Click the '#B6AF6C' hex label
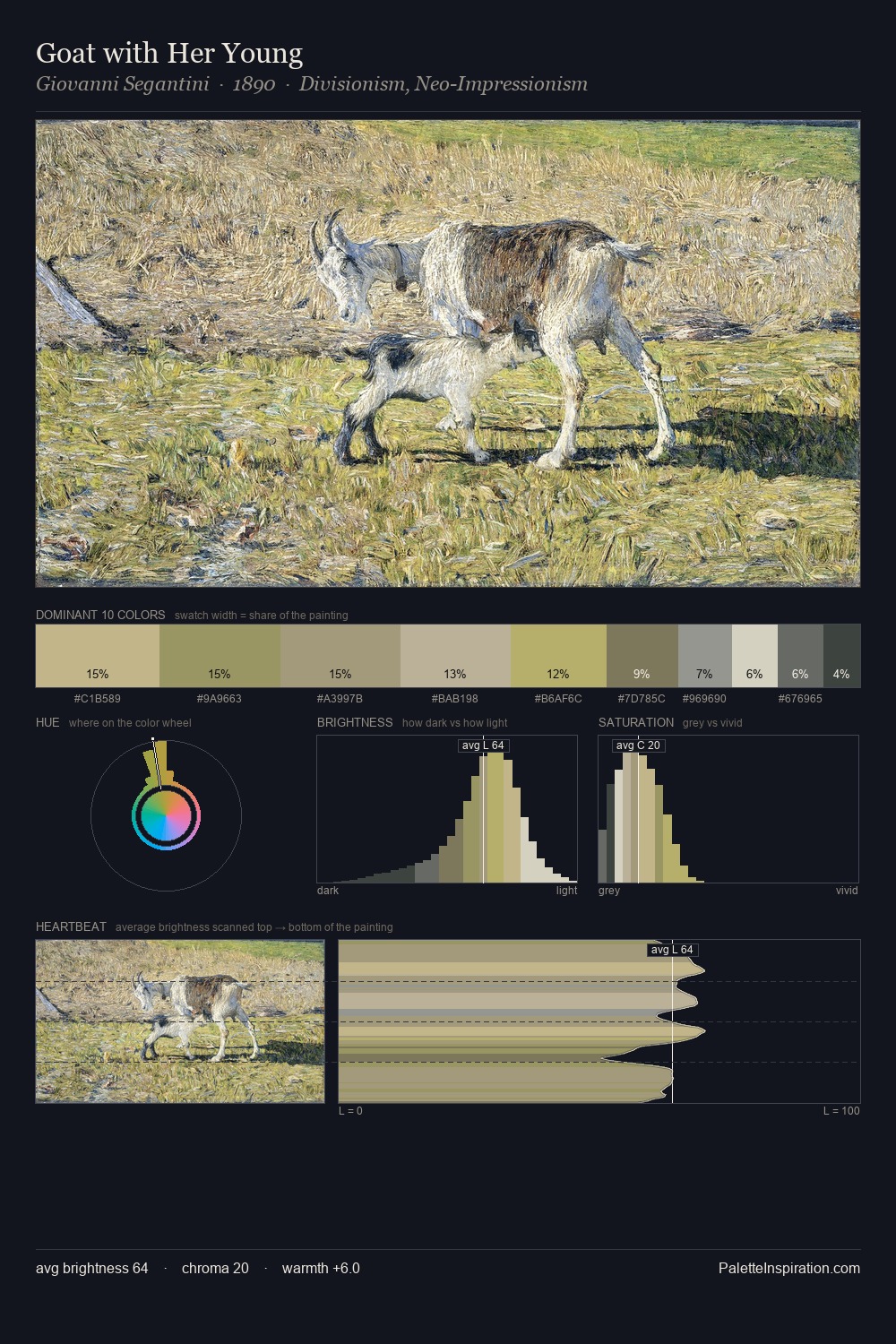Viewport: 896px width, 1344px height. tap(558, 699)
